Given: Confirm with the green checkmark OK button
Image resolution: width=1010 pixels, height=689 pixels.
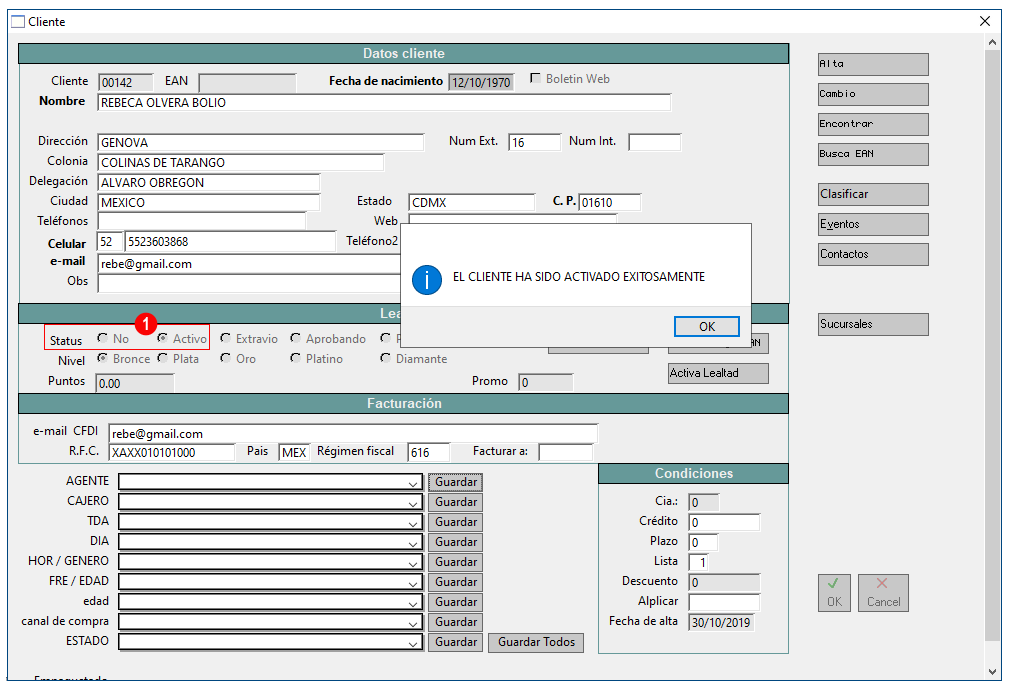Looking at the screenshot, I should (x=834, y=593).
